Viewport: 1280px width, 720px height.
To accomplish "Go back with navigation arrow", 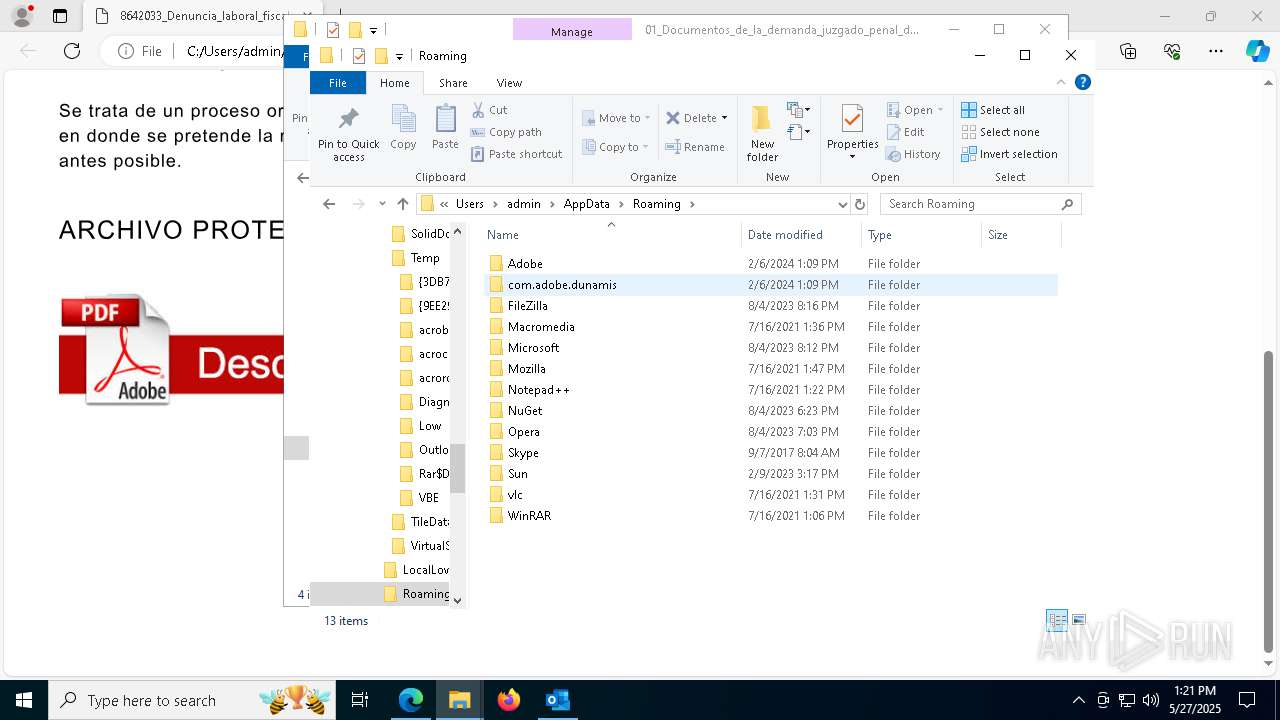I will (329, 204).
